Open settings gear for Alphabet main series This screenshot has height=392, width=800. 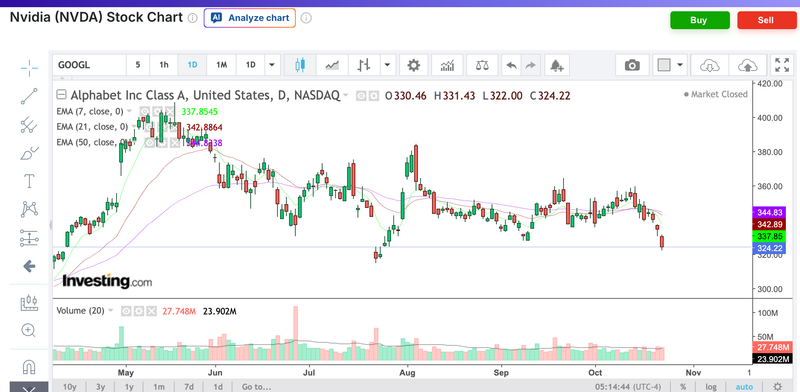click(x=374, y=95)
